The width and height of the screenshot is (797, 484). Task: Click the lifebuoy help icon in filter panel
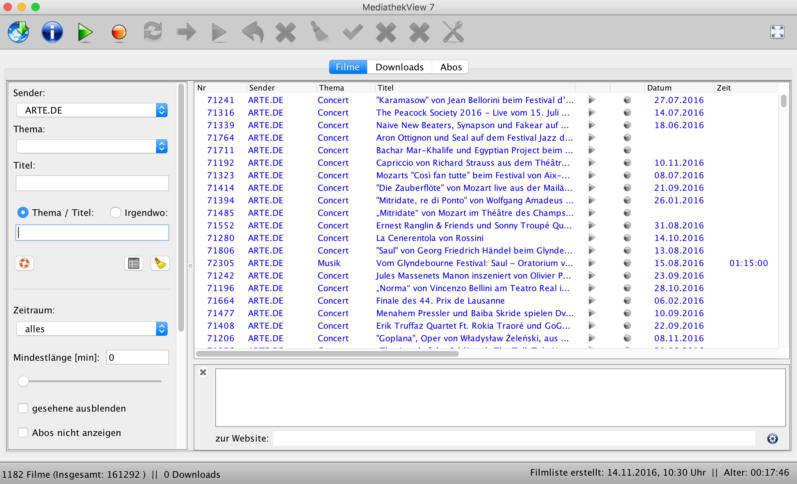[24, 263]
